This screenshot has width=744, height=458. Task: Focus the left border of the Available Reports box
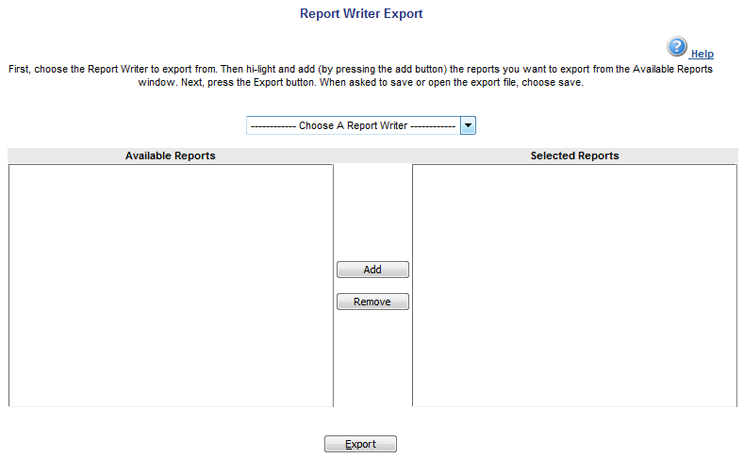(x=9, y=285)
